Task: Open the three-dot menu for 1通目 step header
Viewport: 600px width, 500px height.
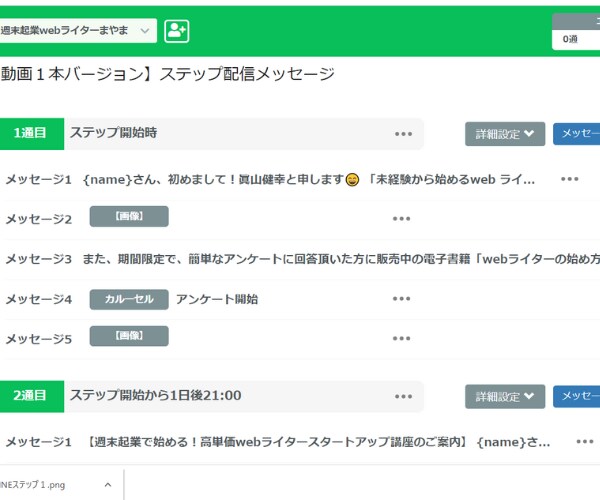Action: 403,134
